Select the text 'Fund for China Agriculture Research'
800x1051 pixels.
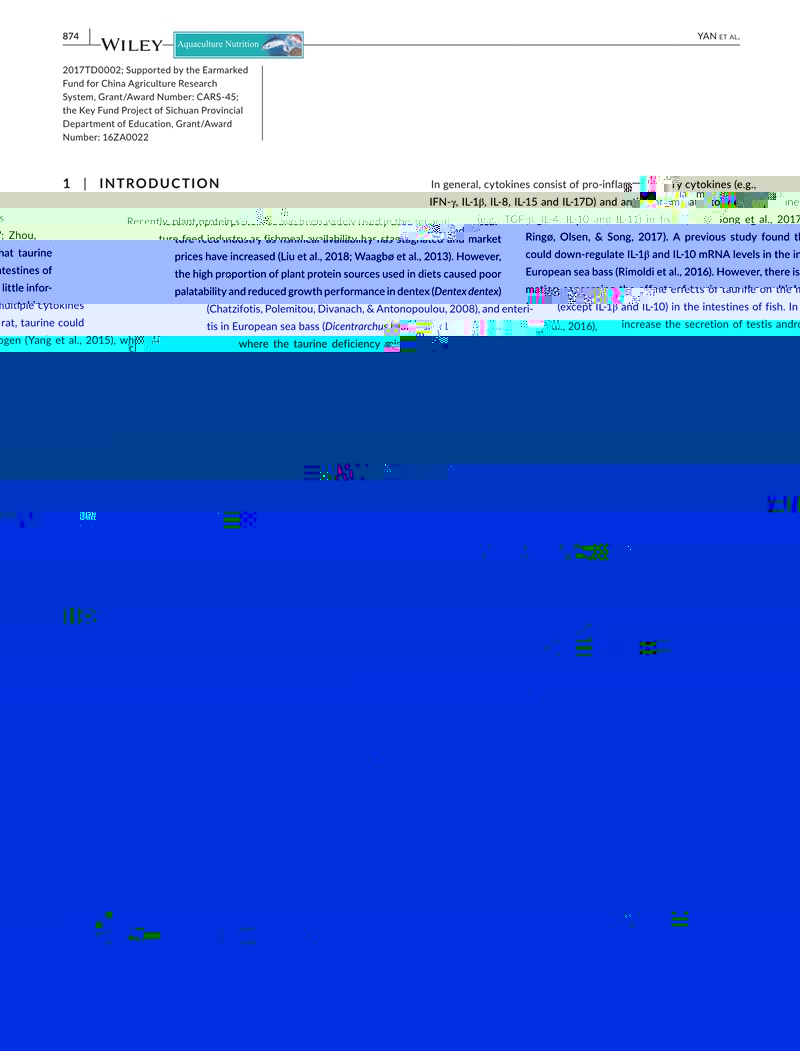pos(140,83)
